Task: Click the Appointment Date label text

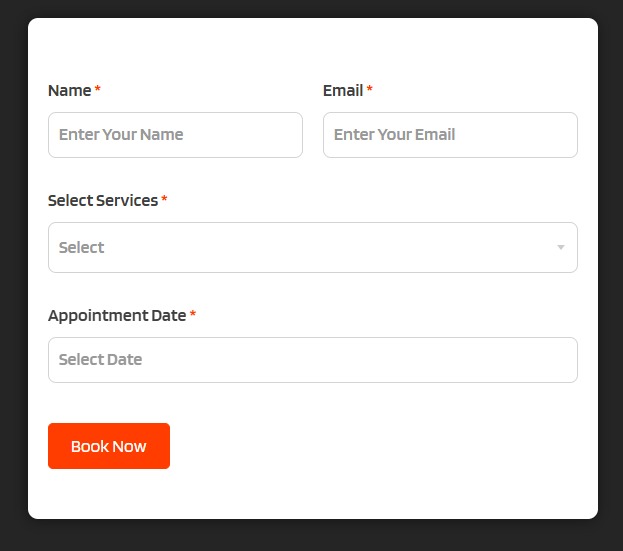Action: pyautogui.click(x=117, y=315)
